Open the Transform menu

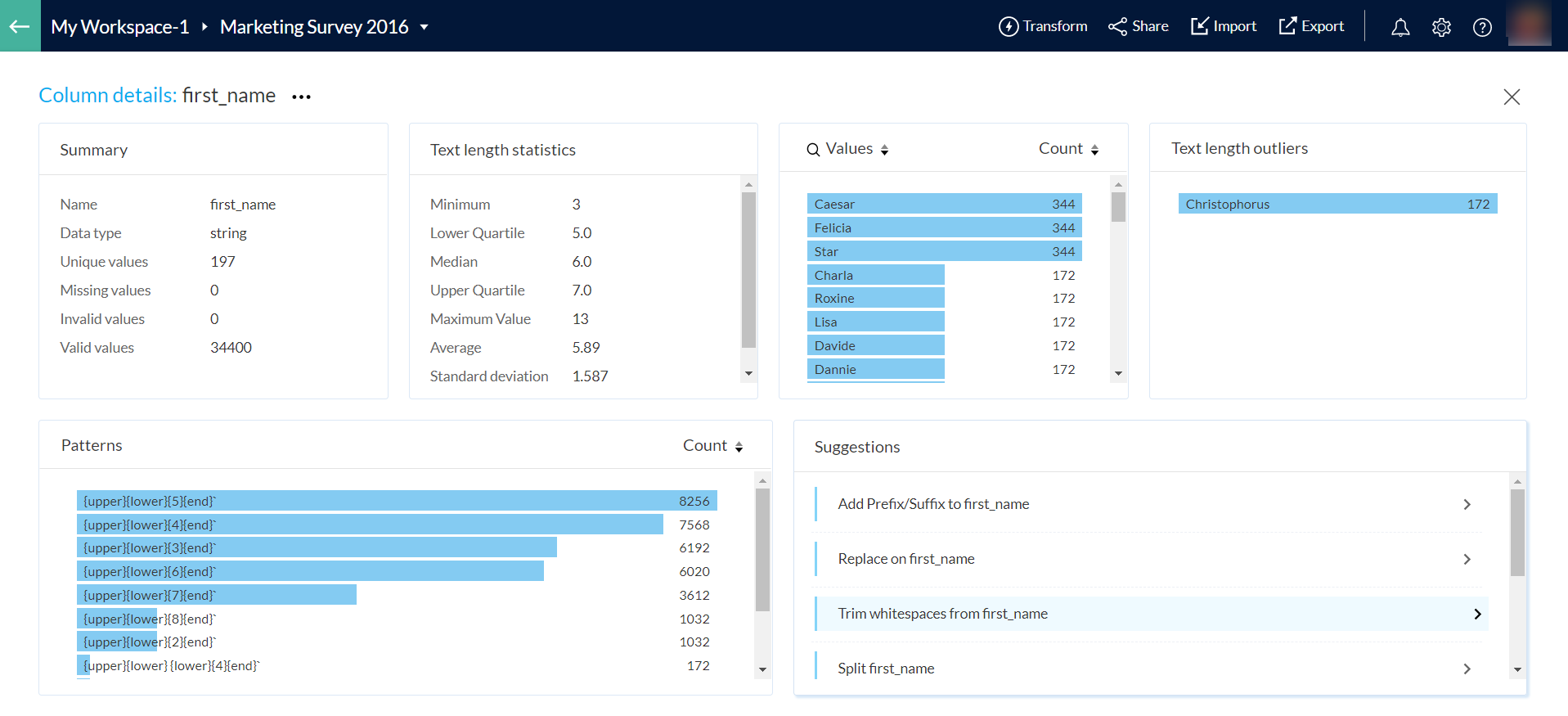pos(1043,26)
